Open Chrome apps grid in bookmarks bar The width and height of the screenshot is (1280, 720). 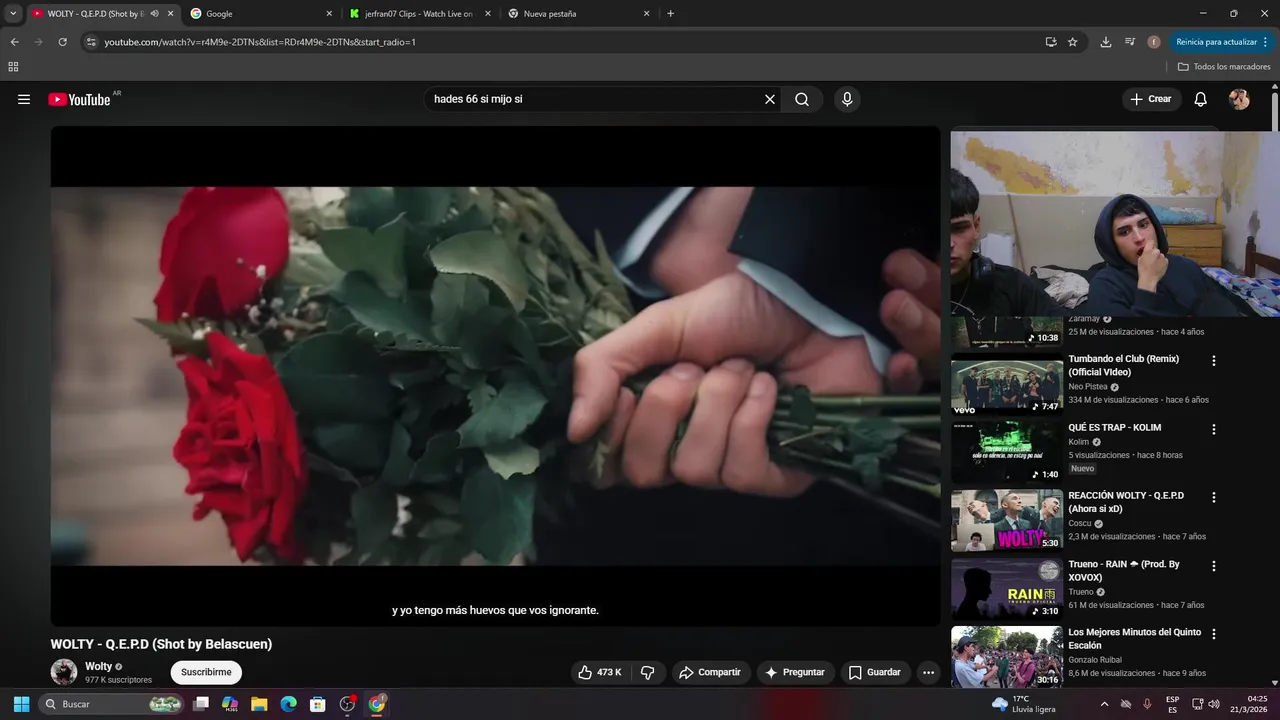pos(13,67)
